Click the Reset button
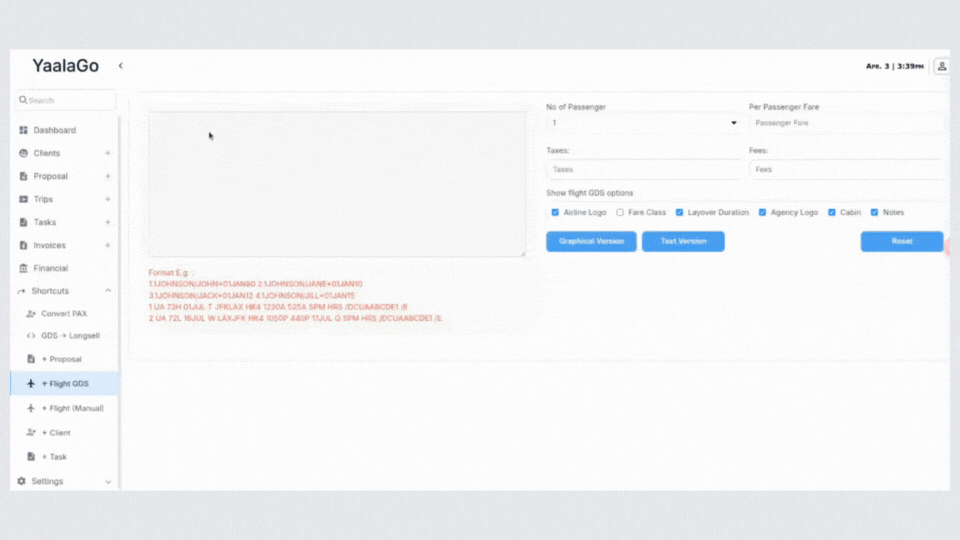960x540 pixels. click(x=902, y=241)
